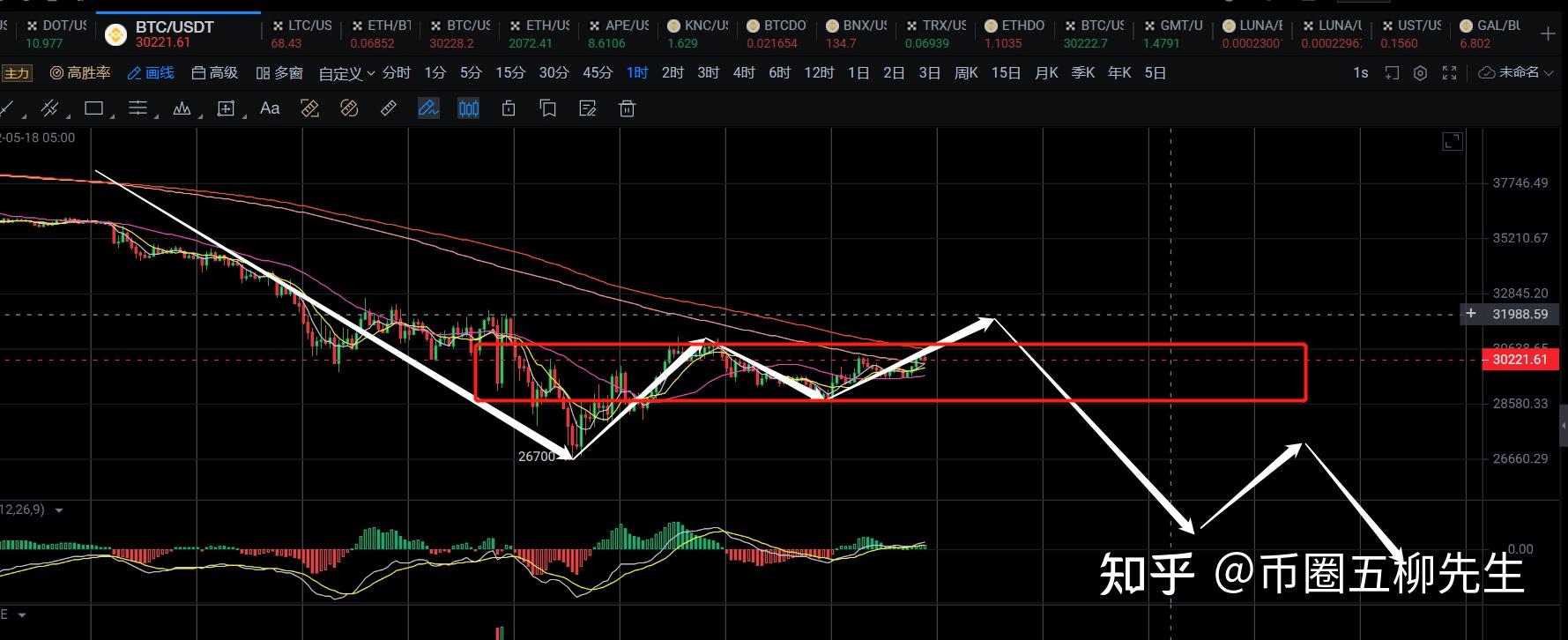This screenshot has width=1568, height=640.
Task: Select the wave pattern drawing tool
Action: (182, 108)
